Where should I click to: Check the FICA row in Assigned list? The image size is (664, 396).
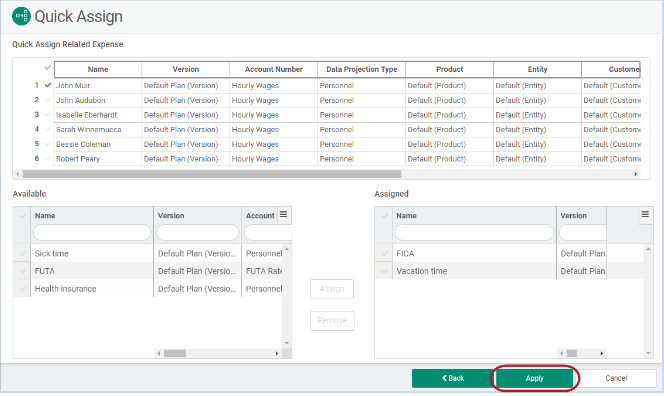(384, 253)
